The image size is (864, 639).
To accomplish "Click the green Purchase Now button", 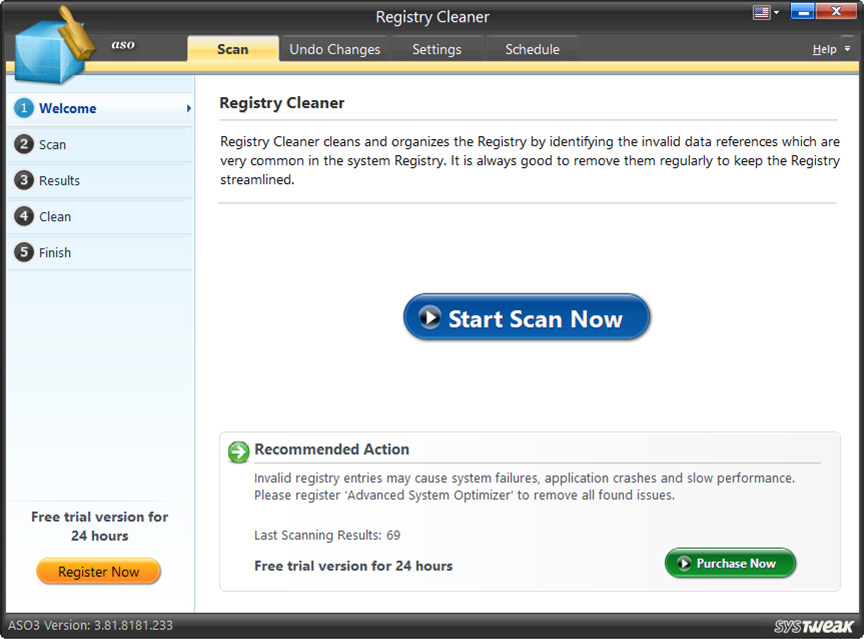I will pos(730,563).
